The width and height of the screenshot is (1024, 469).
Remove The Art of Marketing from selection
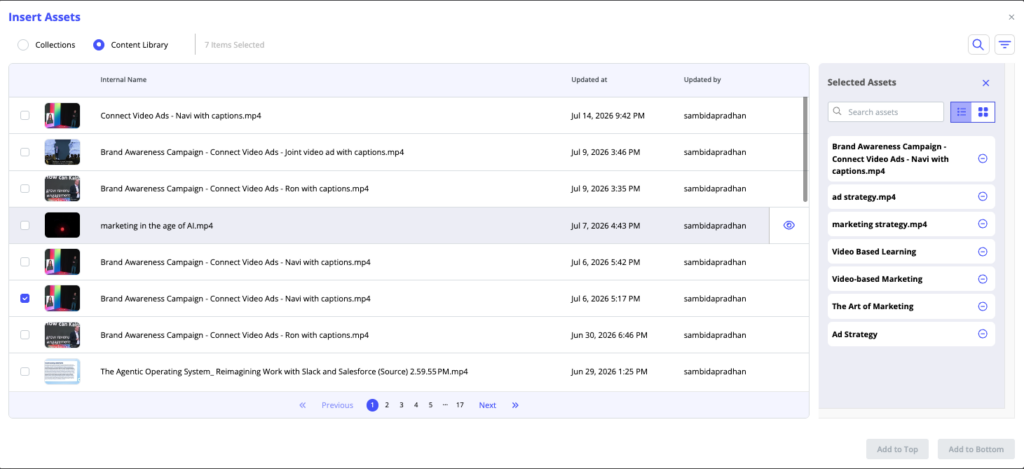tap(982, 306)
